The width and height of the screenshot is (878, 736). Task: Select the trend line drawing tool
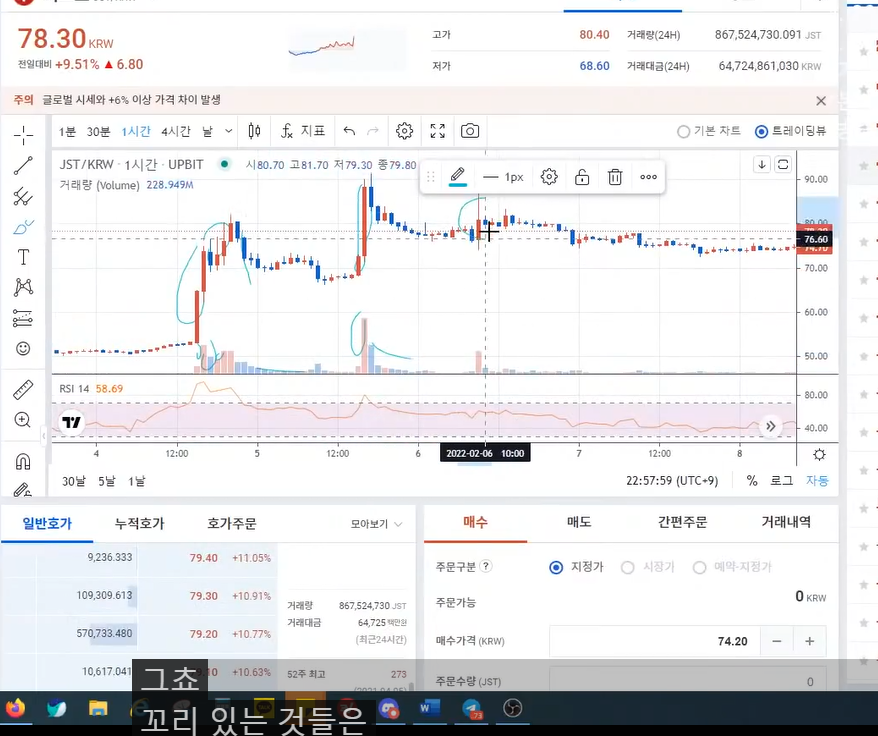[x=23, y=166]
